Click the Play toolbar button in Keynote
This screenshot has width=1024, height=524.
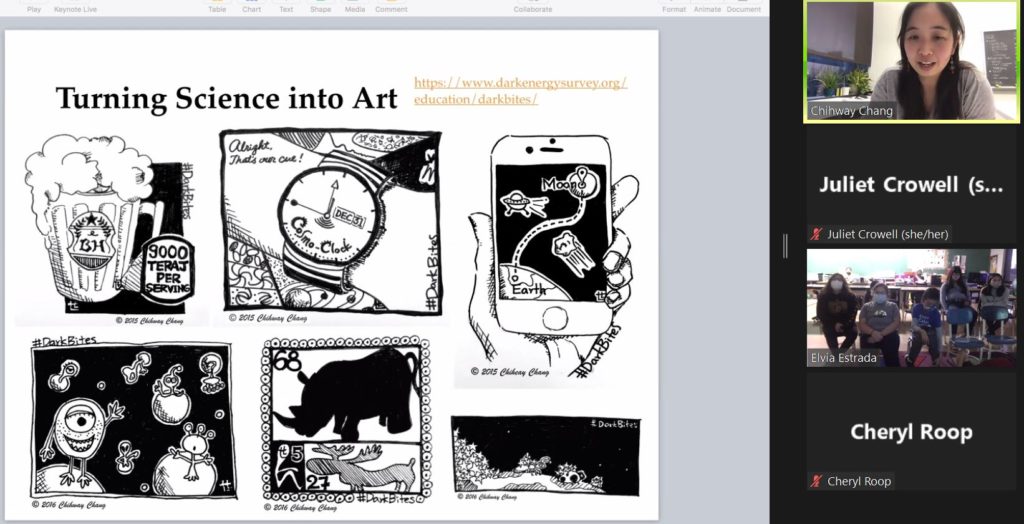tap(34, 8)
